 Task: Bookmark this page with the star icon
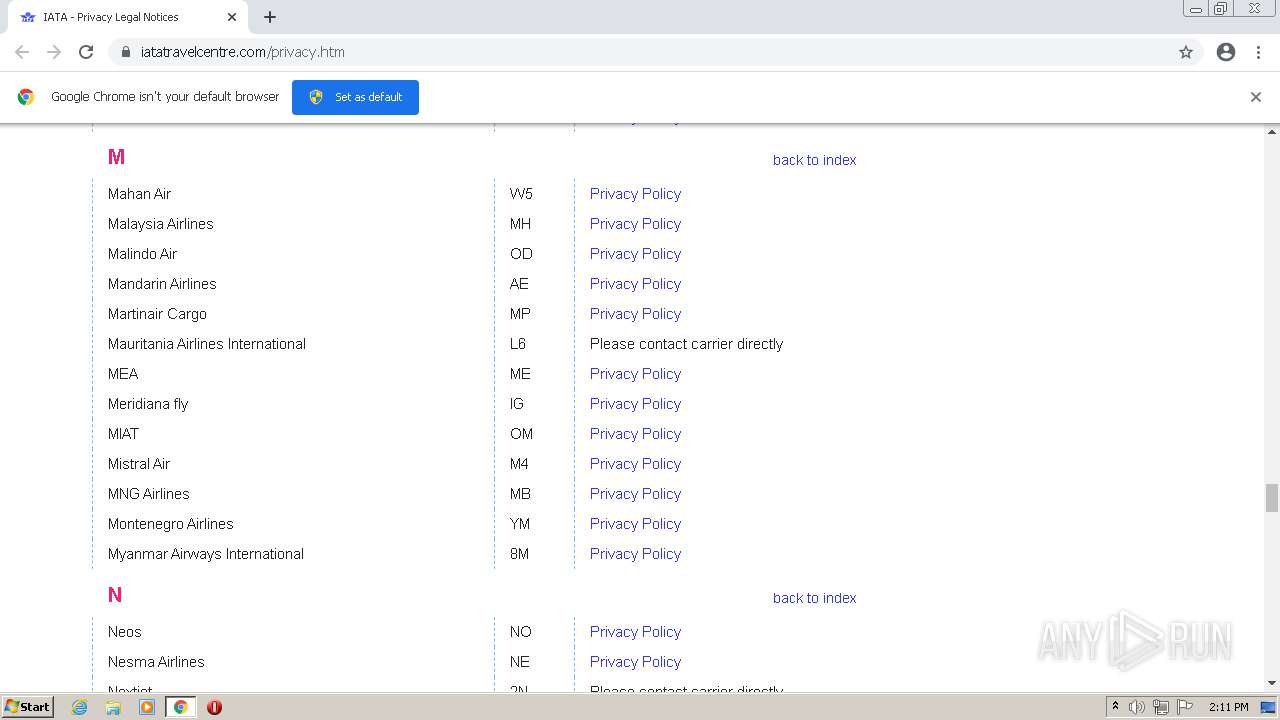pyautogui.click(x=1186, y=52)
